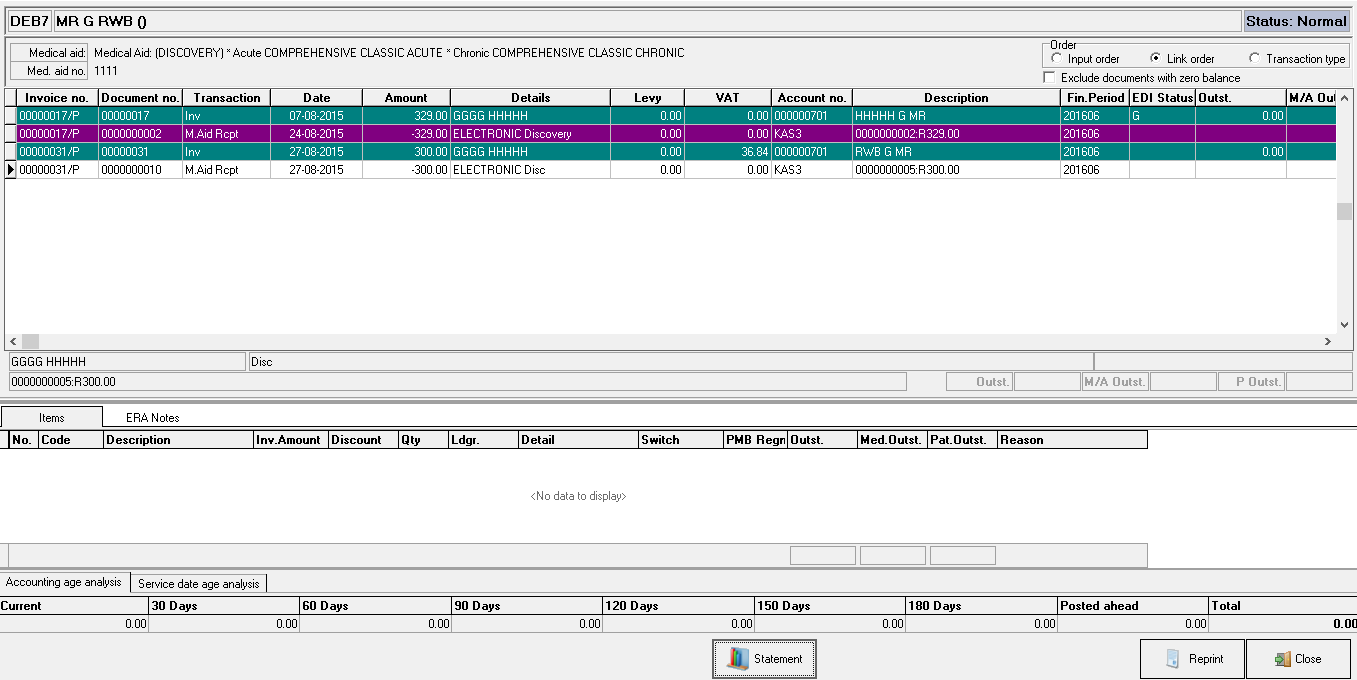This screenshot has height=680, width=1357.
Task: Click the vertical scrollbar thumb in grid
Action: pos(1345,211)
